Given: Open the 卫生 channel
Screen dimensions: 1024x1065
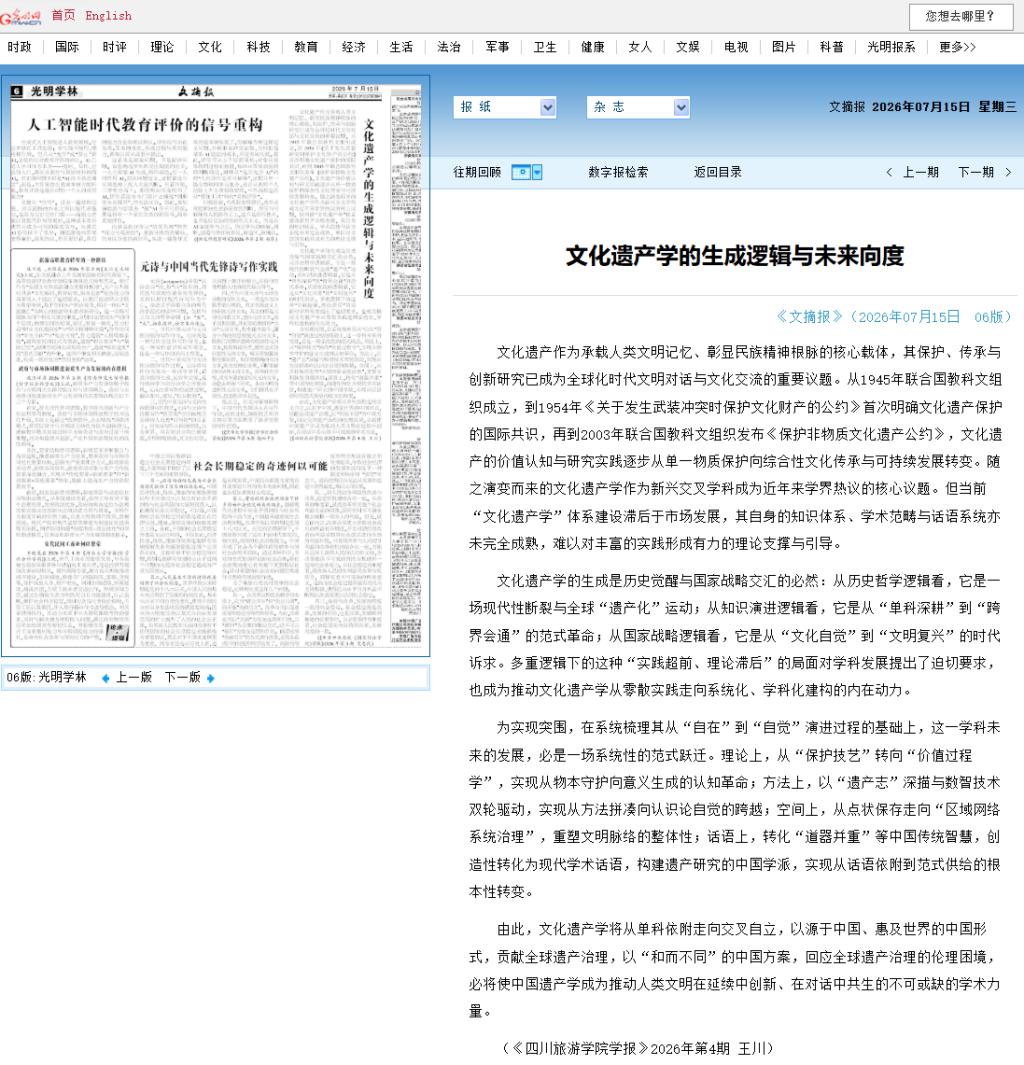Looking at the screenshot, I should [545, 47].
